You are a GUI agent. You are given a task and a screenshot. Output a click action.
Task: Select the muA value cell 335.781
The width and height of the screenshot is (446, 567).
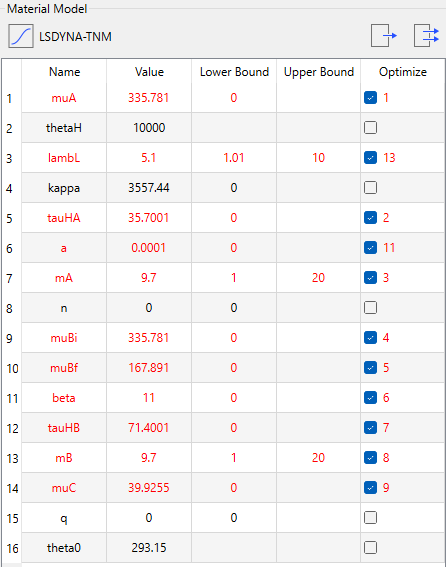[x=149, y=98]
